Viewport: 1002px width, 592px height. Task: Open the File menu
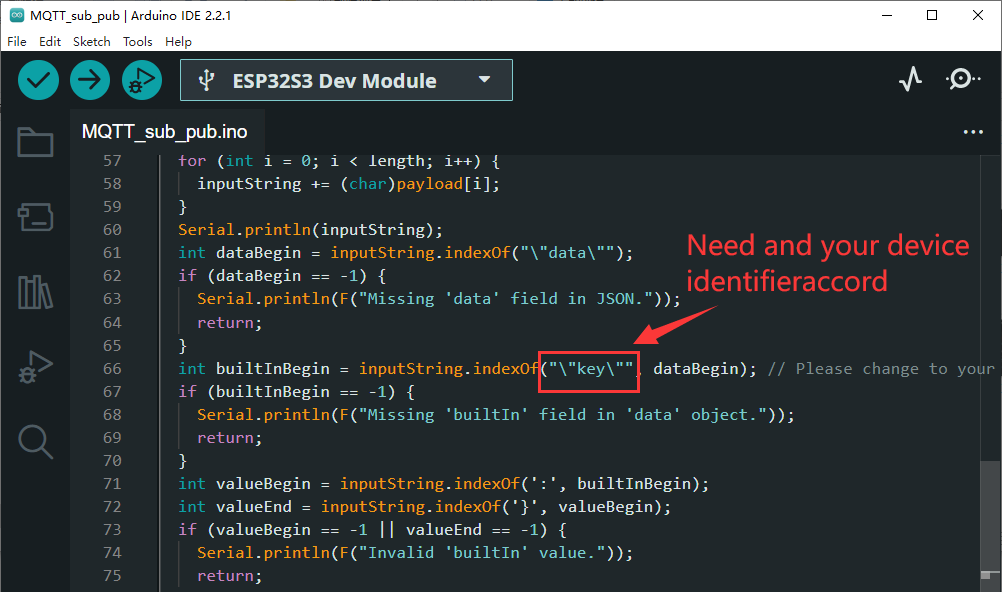pyautogui.click(x=17, y=42)
